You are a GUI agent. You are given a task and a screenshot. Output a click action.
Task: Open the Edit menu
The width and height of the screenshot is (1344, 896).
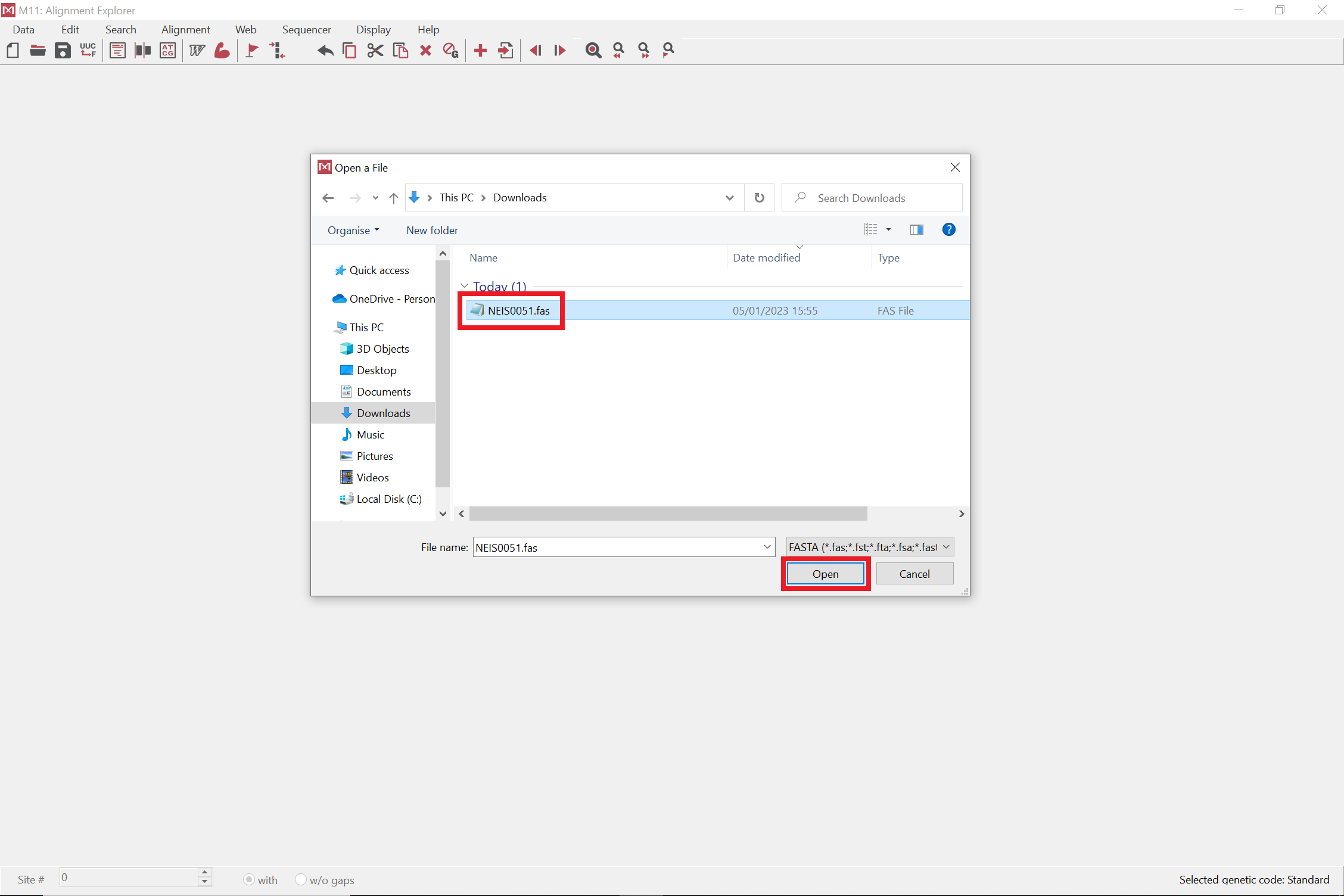[70, 29]
